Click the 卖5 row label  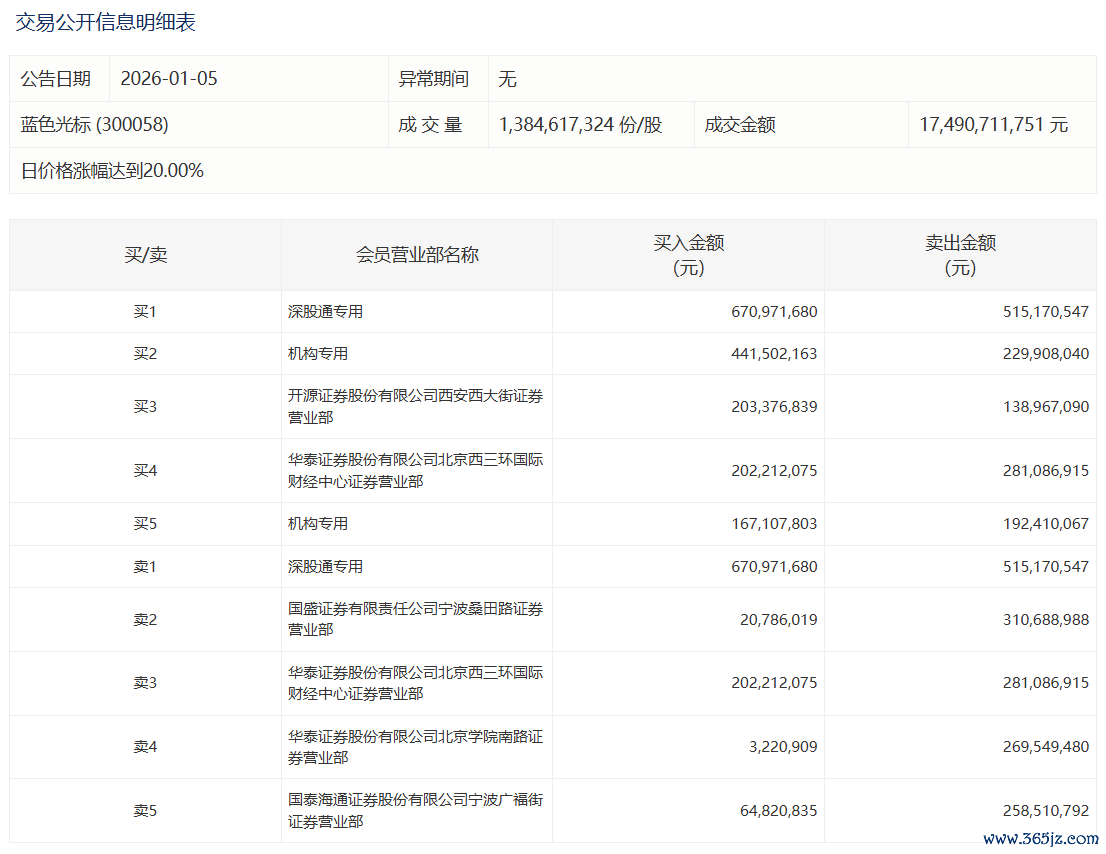[x=145, y=811]
